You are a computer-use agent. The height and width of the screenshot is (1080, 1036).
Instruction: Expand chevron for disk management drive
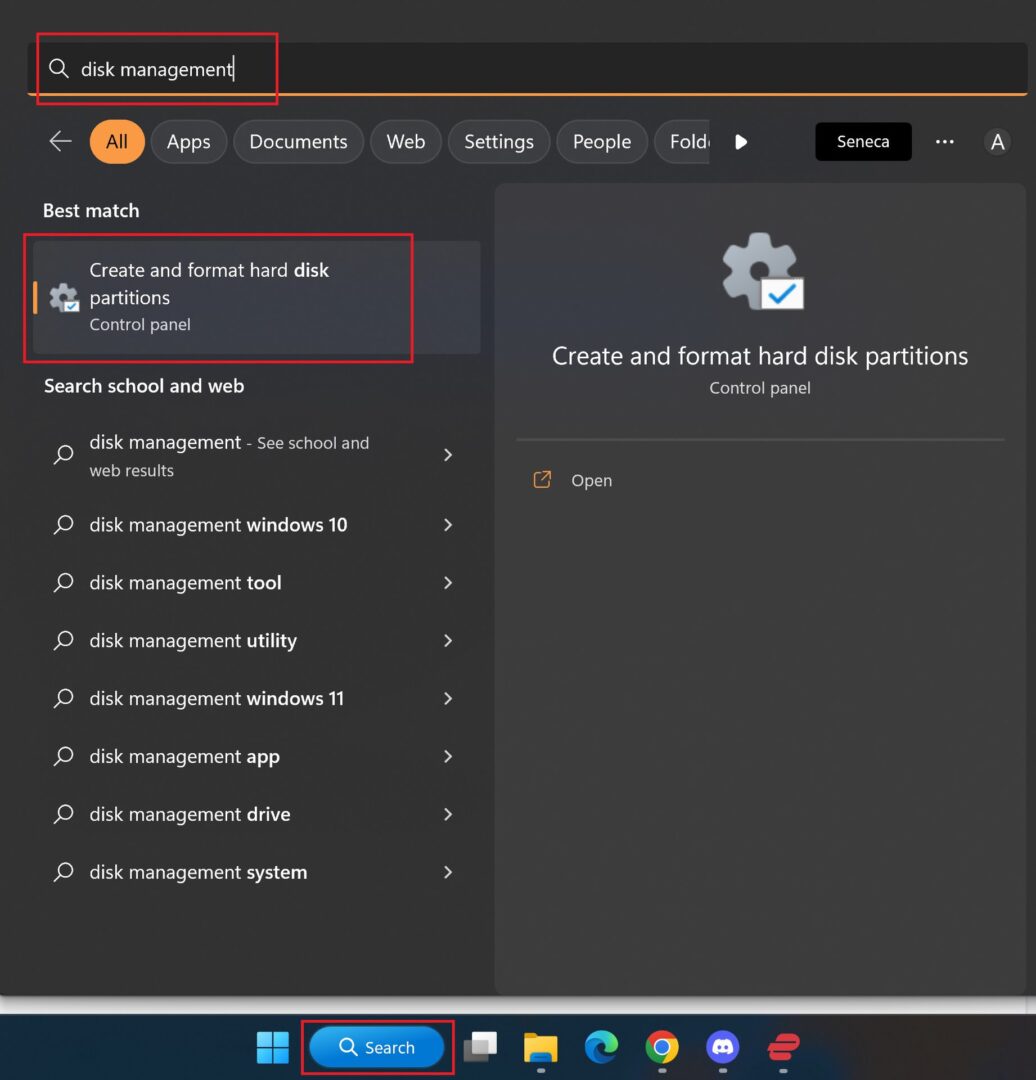[x=448, y=814]
